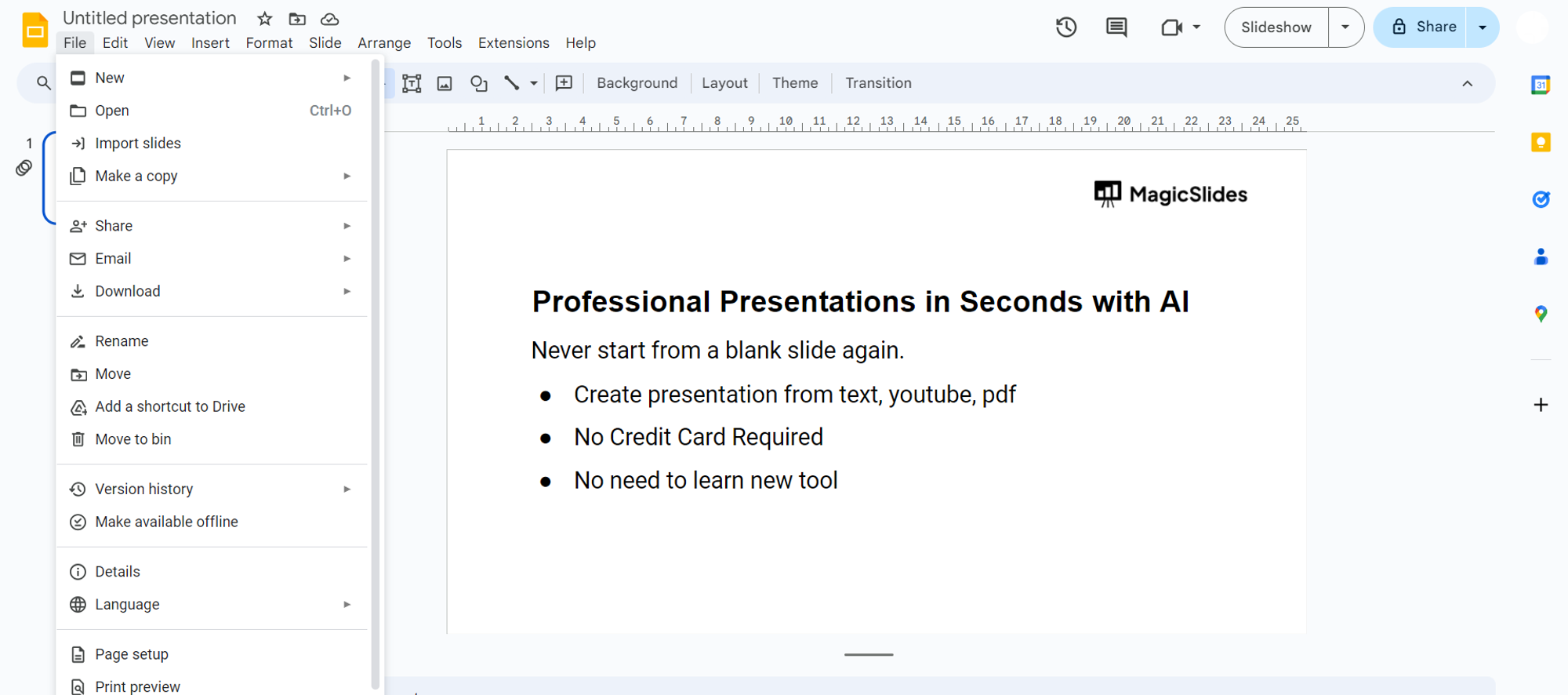
Task: Click the Google Slides home logo
Action: point(35,30)
